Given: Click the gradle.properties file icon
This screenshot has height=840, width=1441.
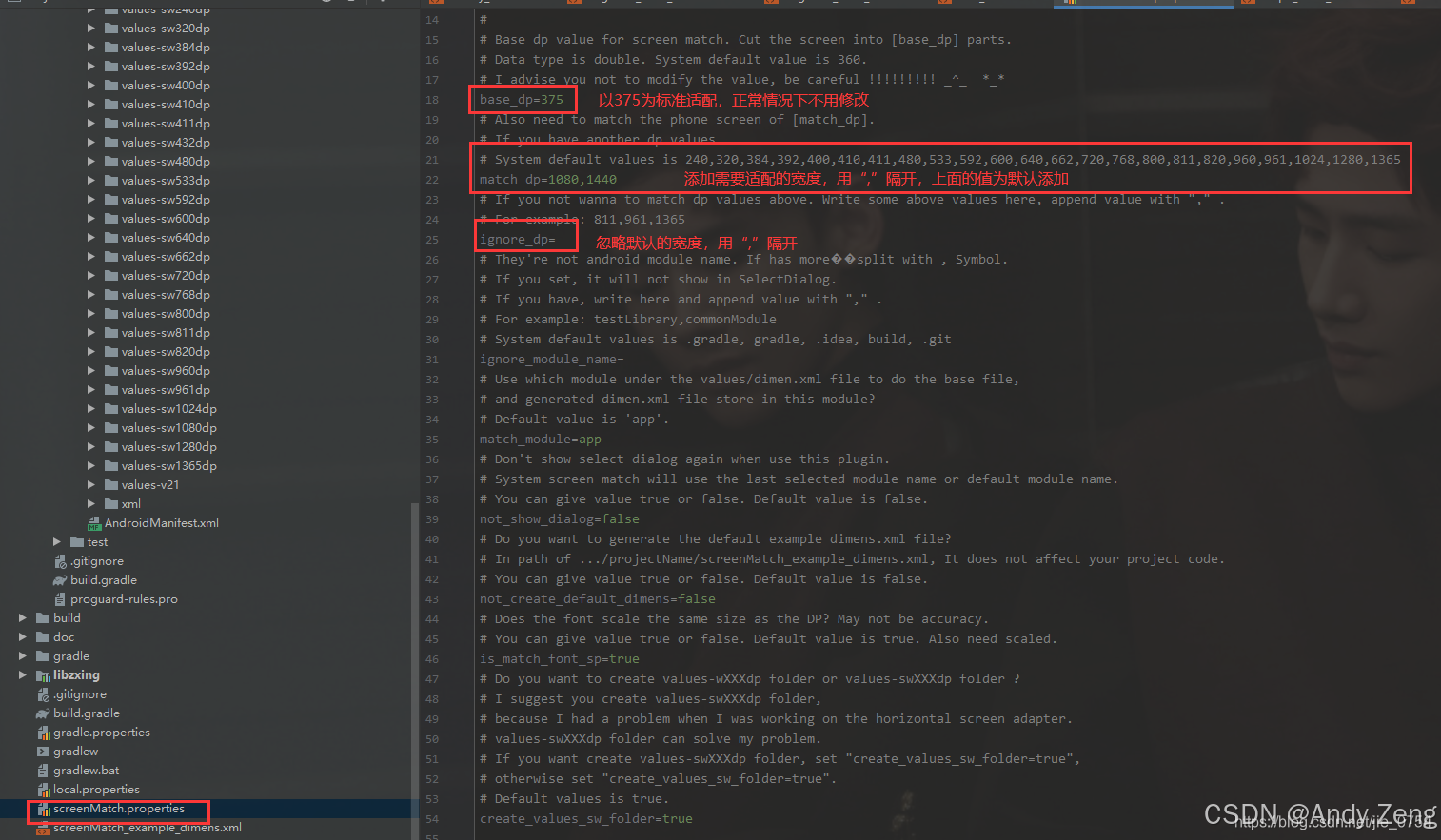Looking at the screenshot, I should tap(44, 732).
